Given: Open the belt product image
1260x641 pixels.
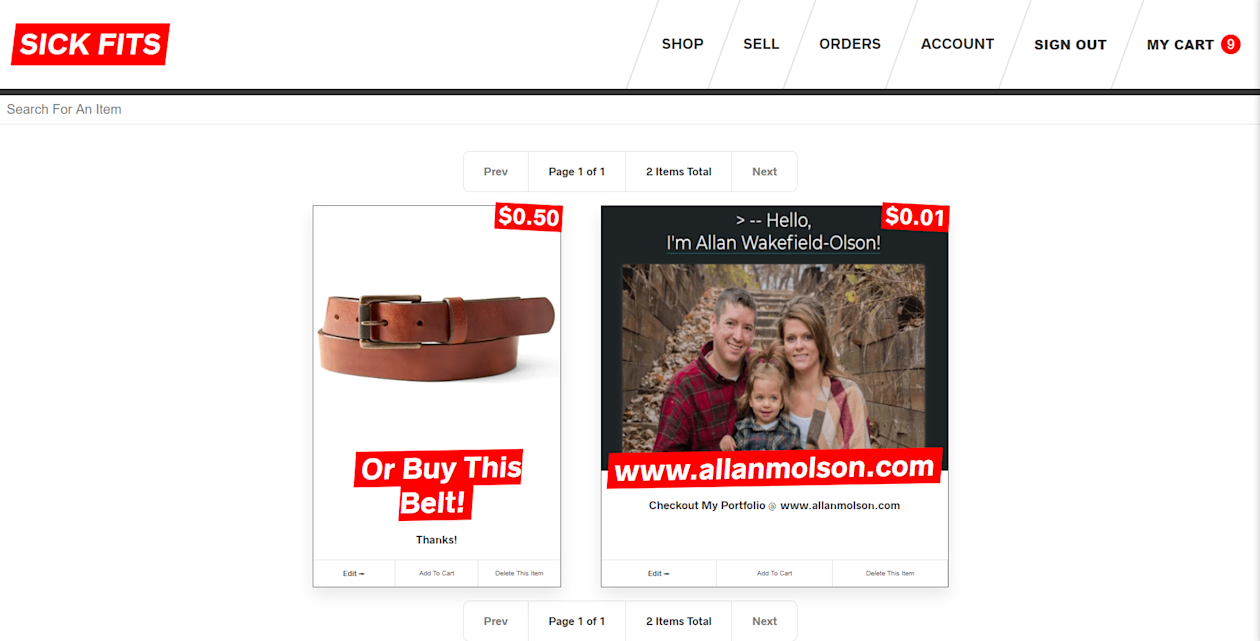Looking at the screenshot, I should (x=437, y=338).
